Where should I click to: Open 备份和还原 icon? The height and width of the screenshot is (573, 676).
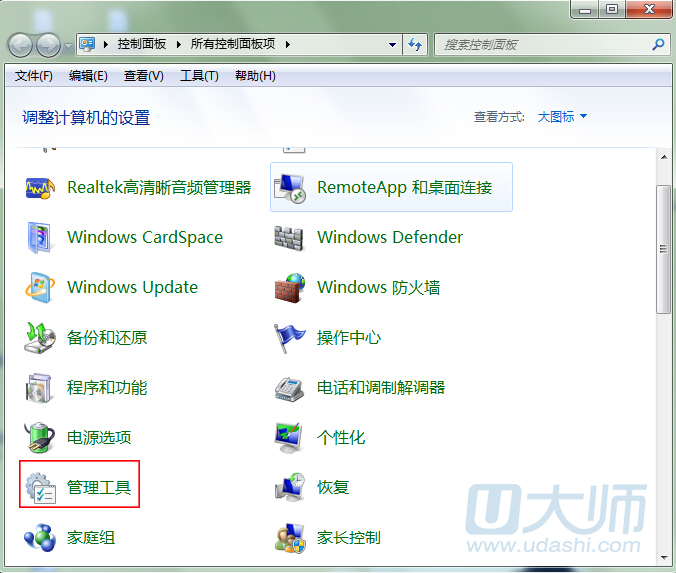click(40, 338)
